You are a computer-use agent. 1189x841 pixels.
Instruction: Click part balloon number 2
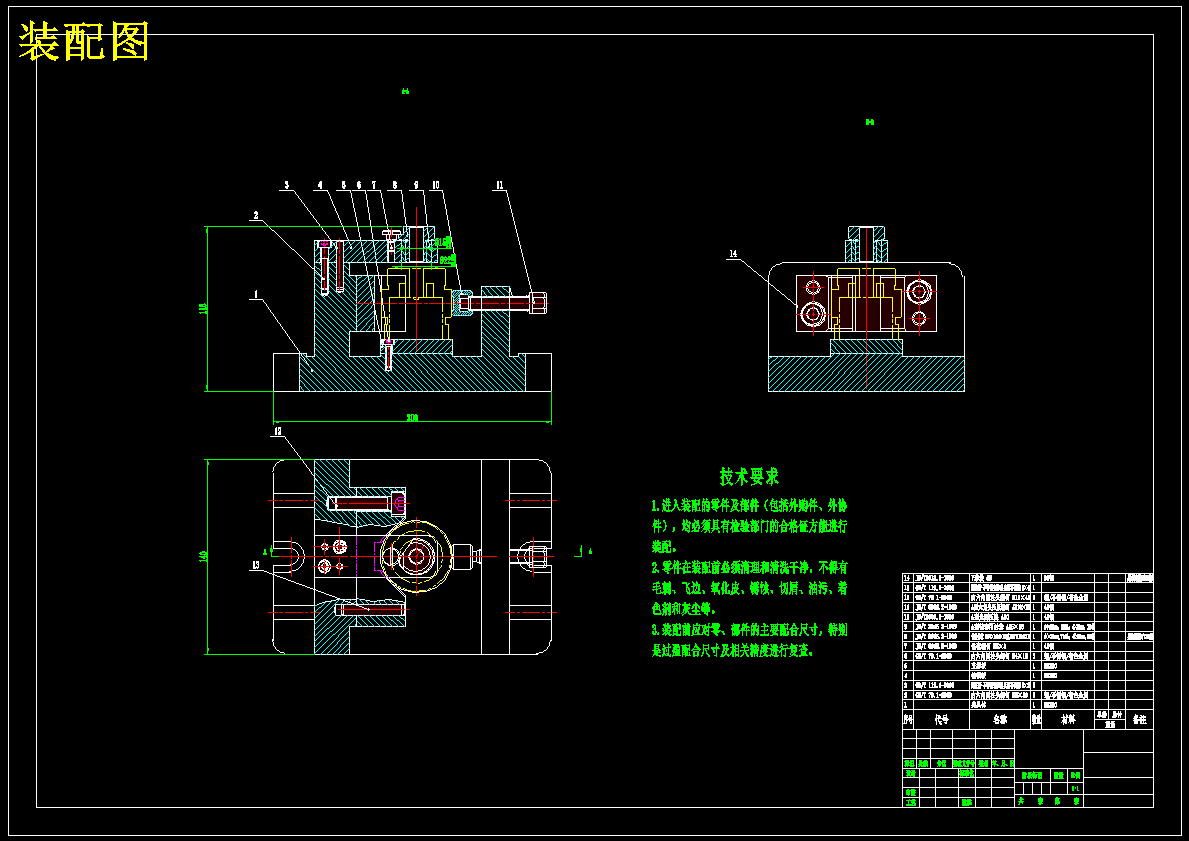(x=256, y=215)
